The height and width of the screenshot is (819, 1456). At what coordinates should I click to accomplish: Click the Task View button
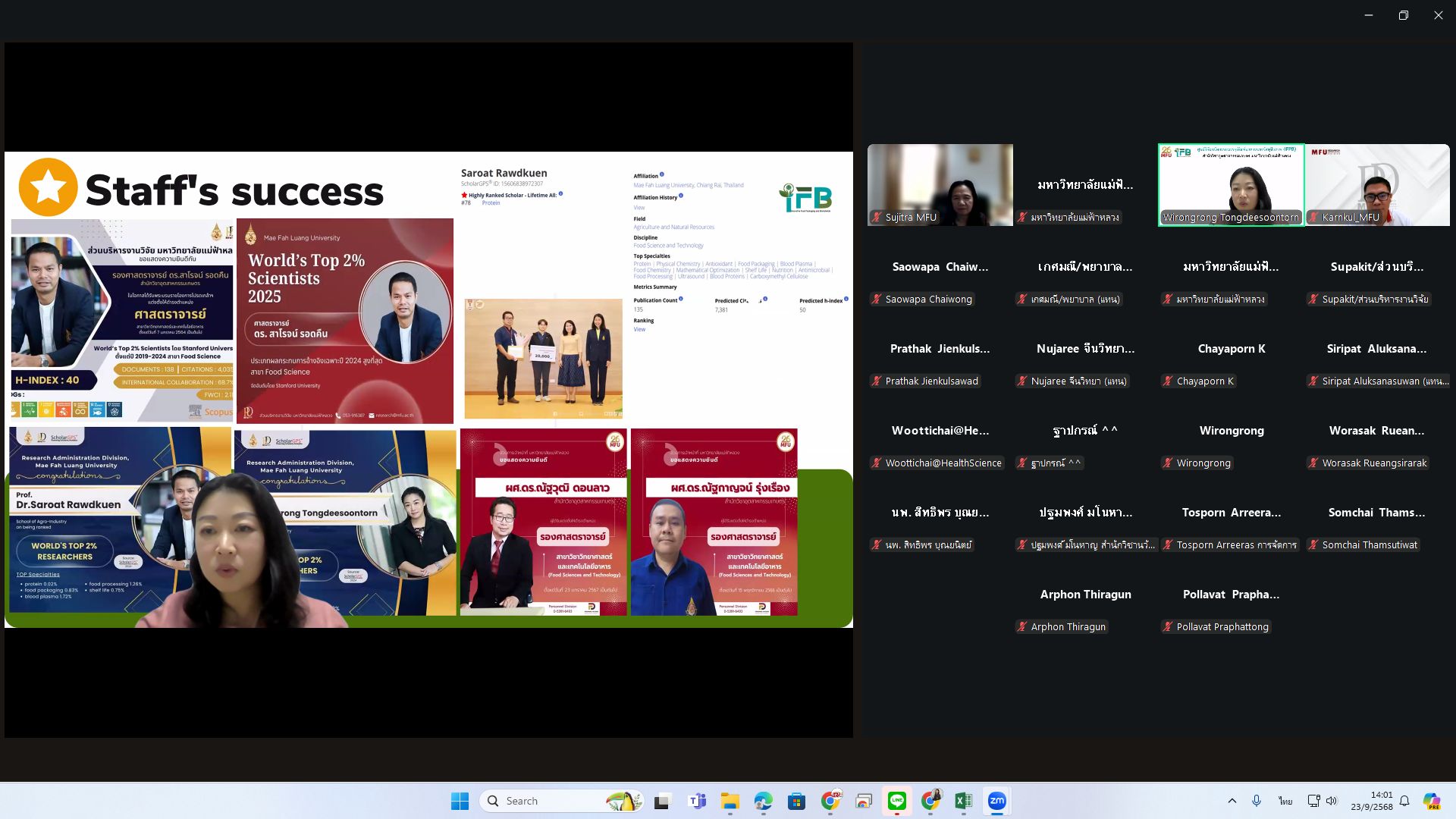(x=663, y=801)
